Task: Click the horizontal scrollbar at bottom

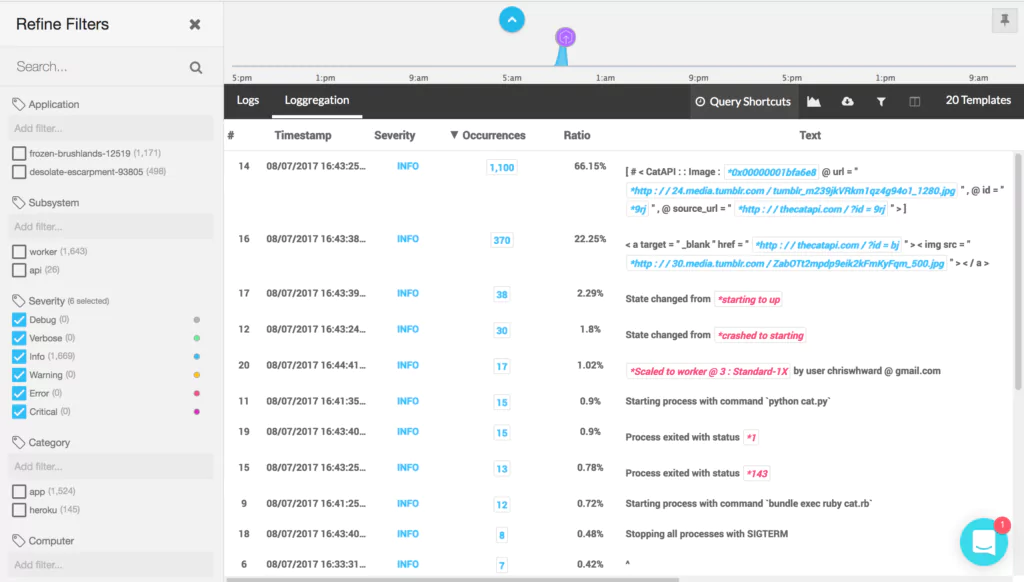Action: pos(452,579)
